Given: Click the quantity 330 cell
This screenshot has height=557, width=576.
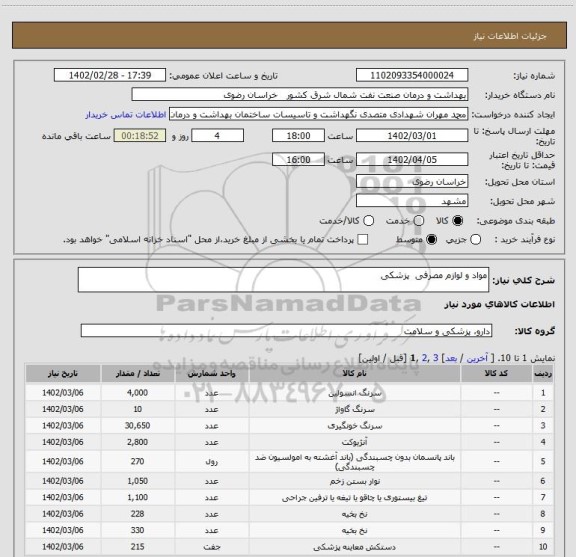Looking at the screenshot, I should (137, 531).
